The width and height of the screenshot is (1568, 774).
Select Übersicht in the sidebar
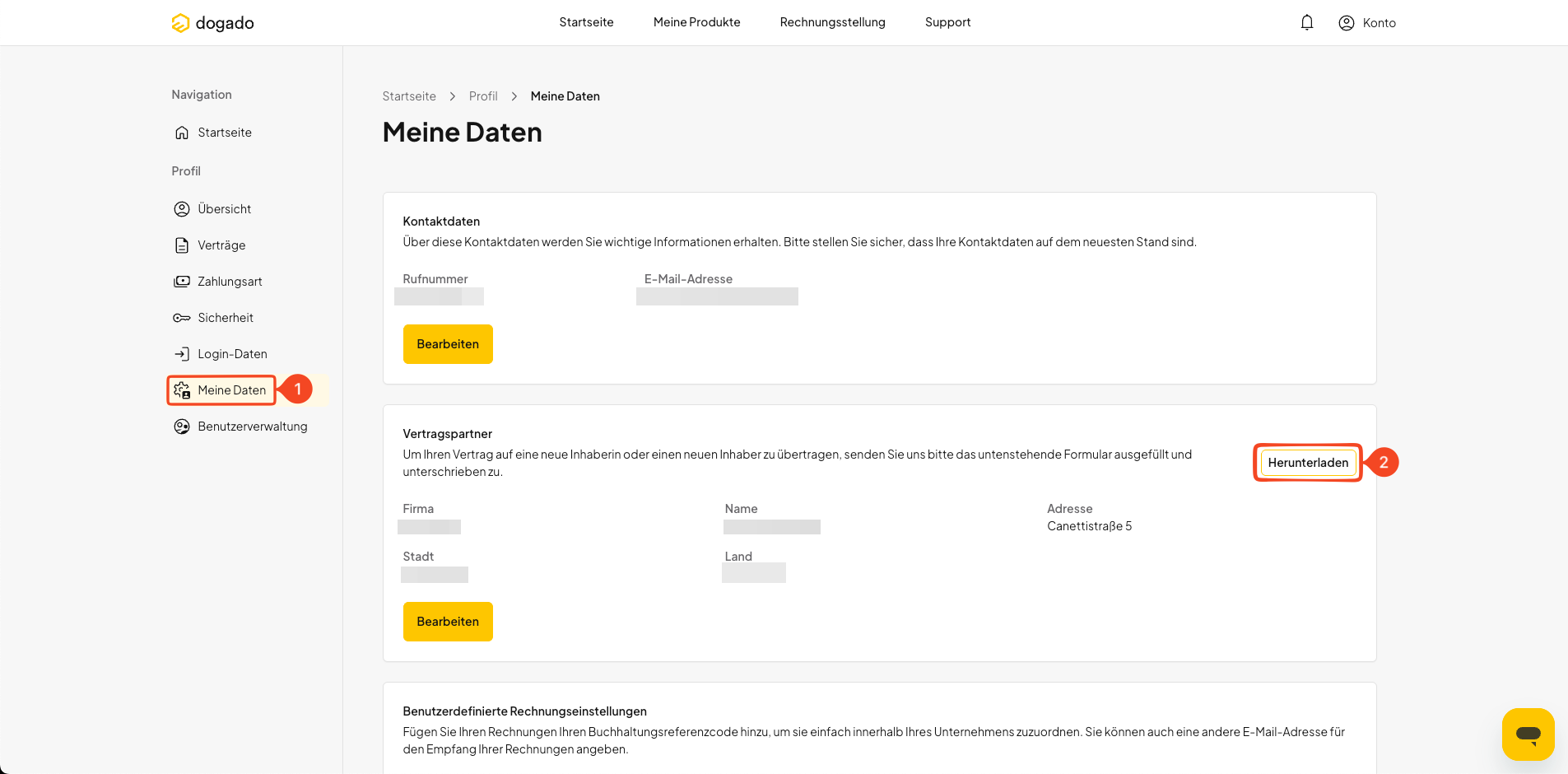[x=225, y=209]
